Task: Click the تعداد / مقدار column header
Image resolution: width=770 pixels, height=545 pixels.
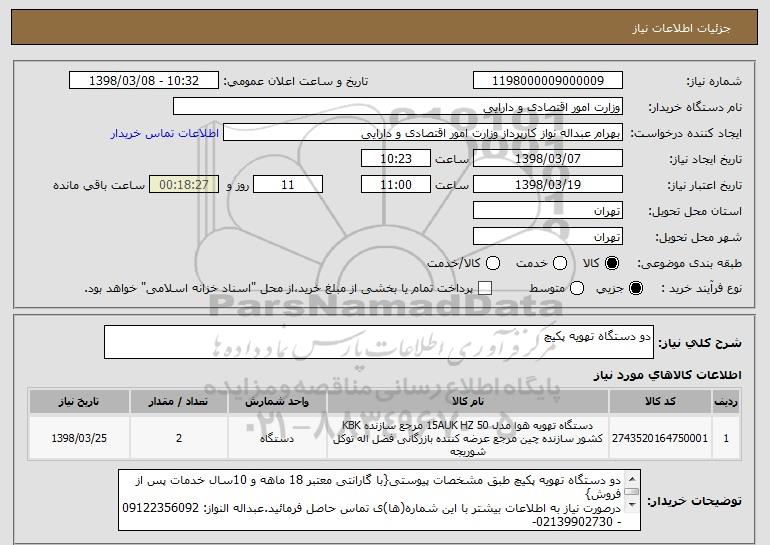Action: coord(179,402)
